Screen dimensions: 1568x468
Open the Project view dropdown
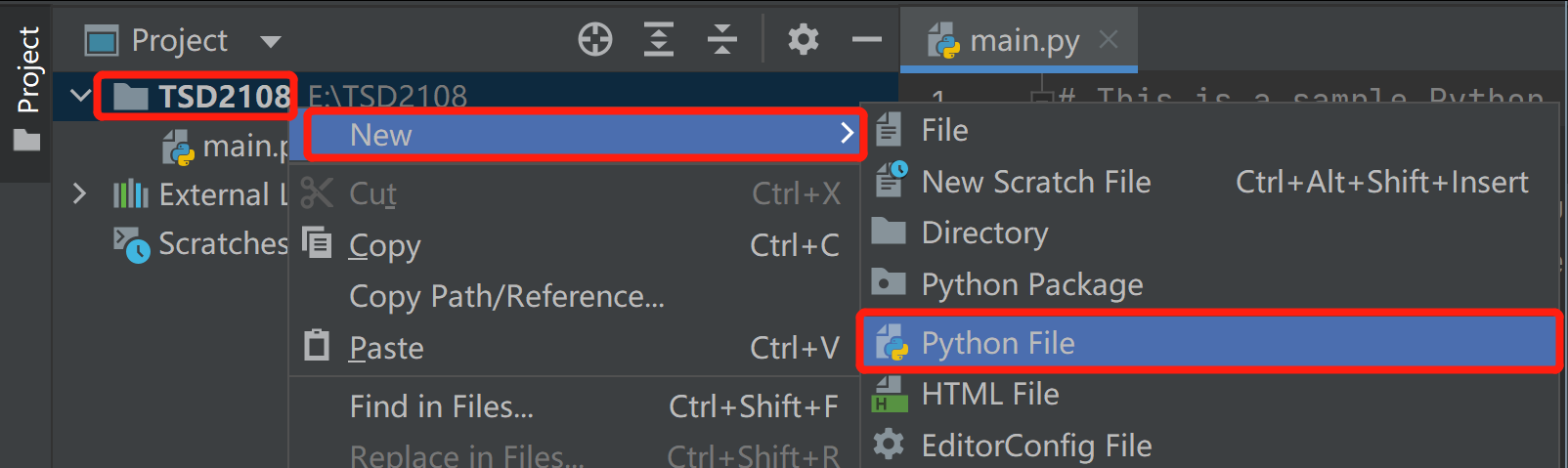point(271,41)
